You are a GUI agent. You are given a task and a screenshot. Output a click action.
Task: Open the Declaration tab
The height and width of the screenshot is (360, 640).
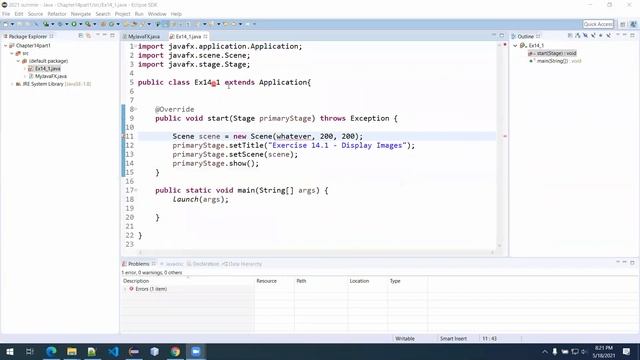tap(203, 264)
